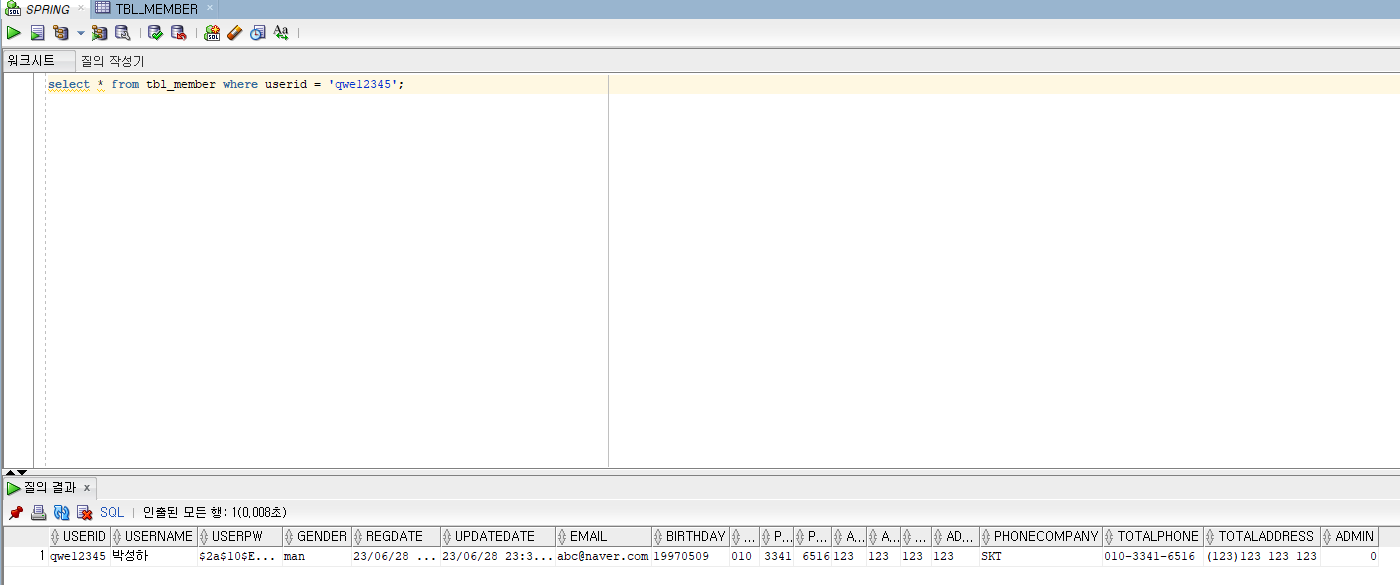The width and height of the screenshot is (1400, 585).
Task: Sort by the USERID column header
Action: pos(79,536)
